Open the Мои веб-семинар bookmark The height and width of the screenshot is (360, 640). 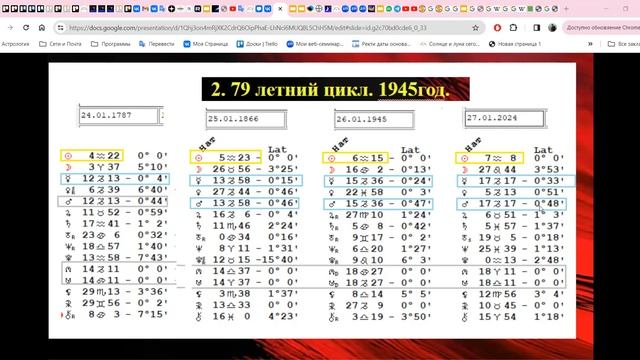tap(315, 44)
